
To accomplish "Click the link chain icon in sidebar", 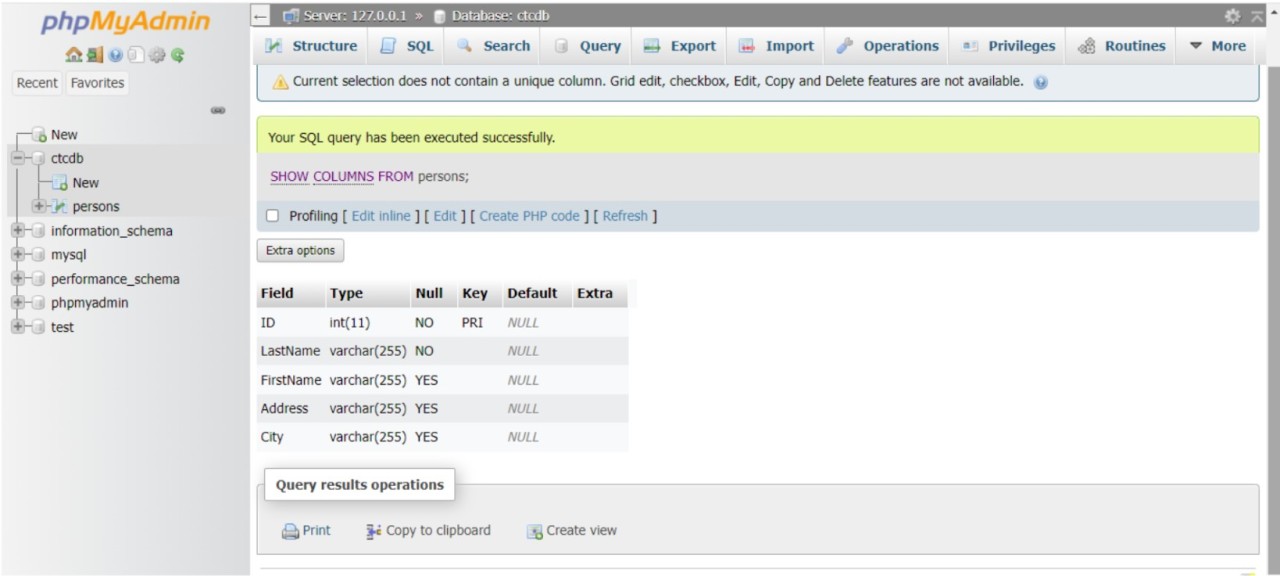I will 217,110.
